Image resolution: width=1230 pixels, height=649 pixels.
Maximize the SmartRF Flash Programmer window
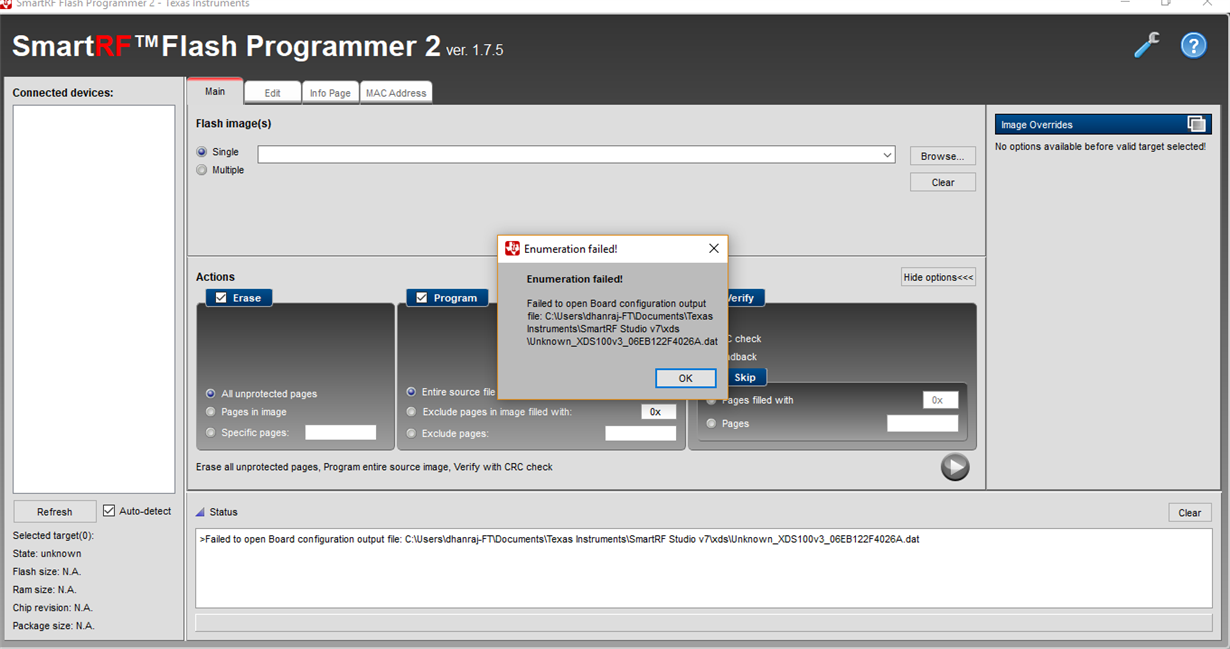1166,3
